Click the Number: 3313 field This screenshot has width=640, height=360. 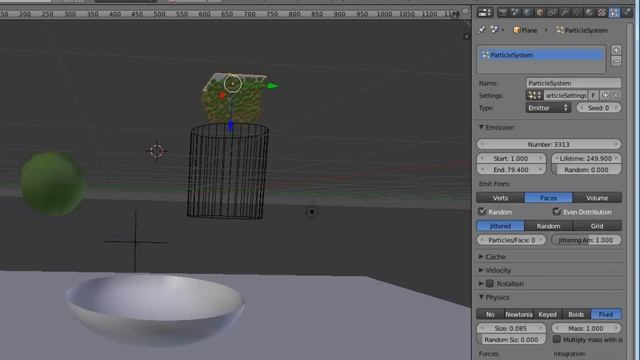(x=549, y=144)
